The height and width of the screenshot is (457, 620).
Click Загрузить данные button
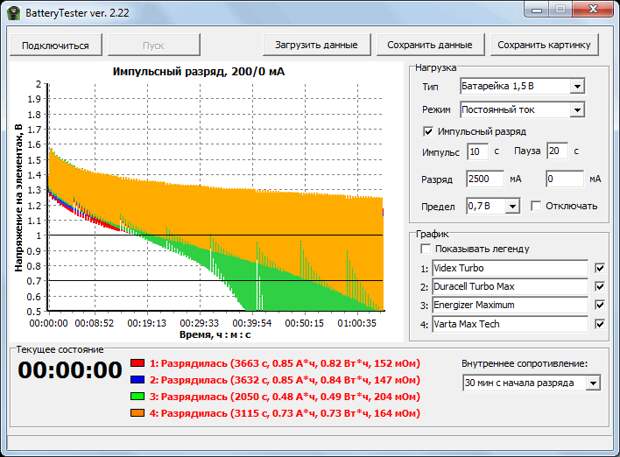317,45
